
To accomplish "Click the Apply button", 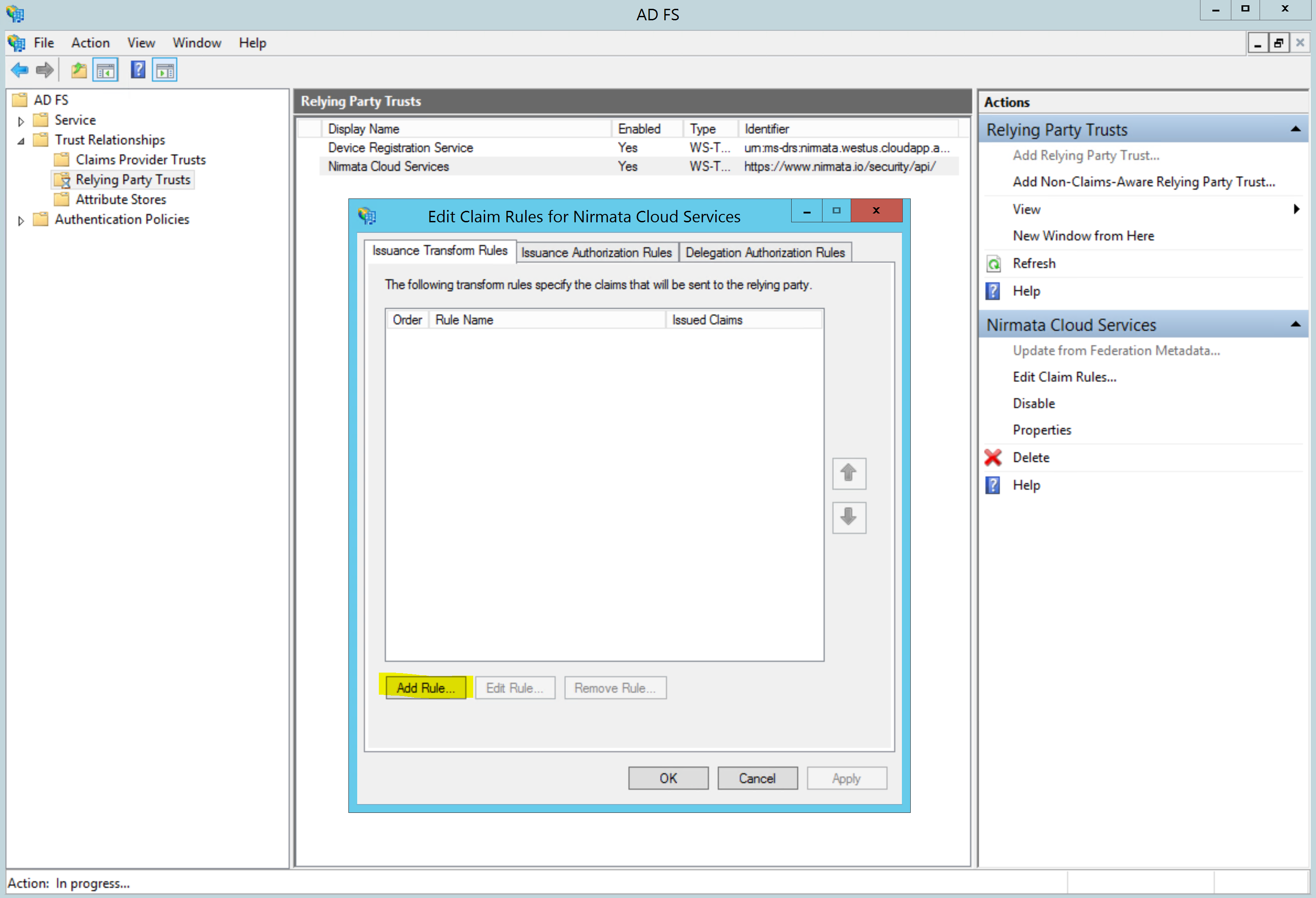I will coord(847,778).
